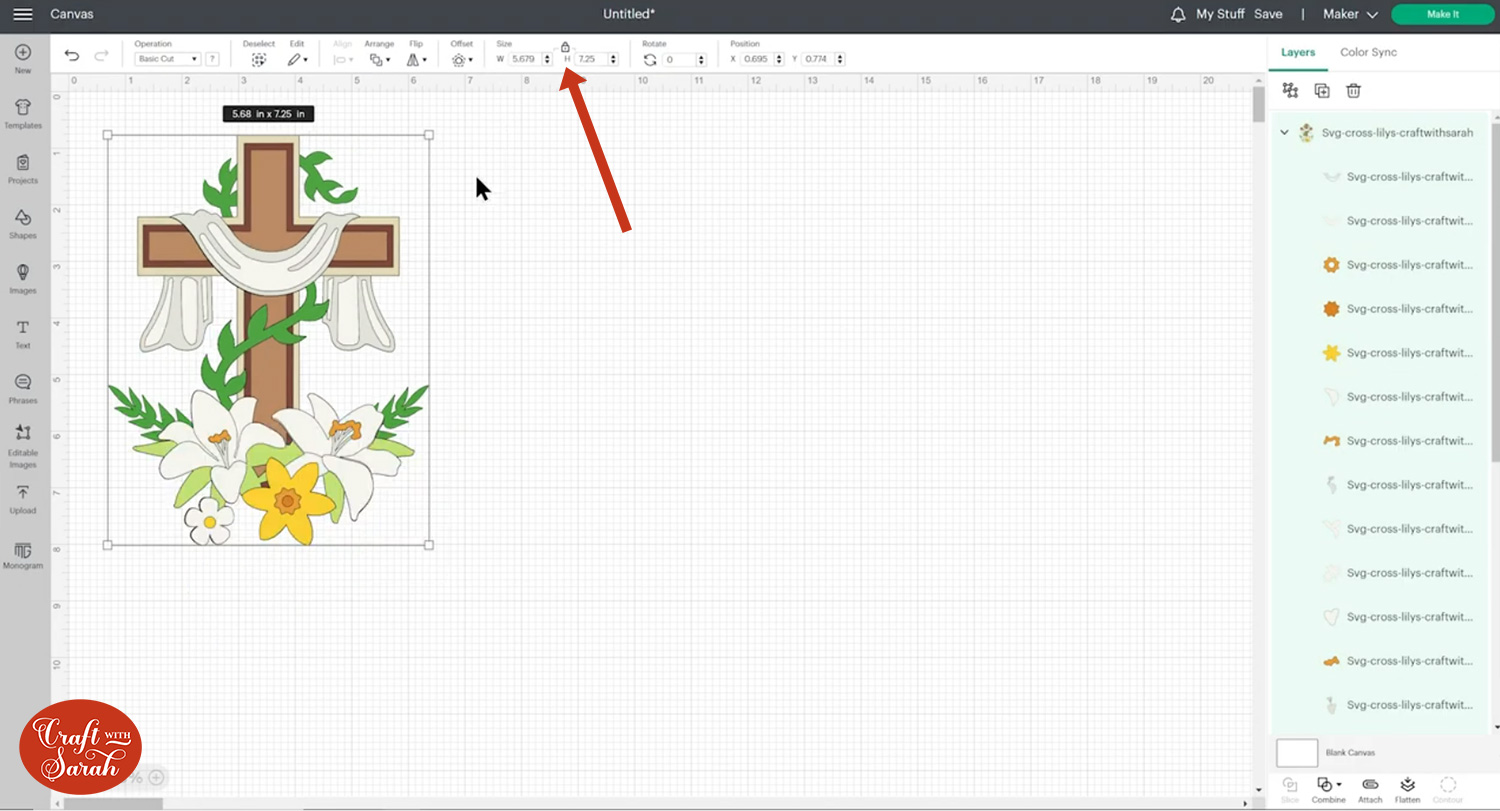Open the Align dropdown
The image size is (1500, 811).
click(343, 60)
